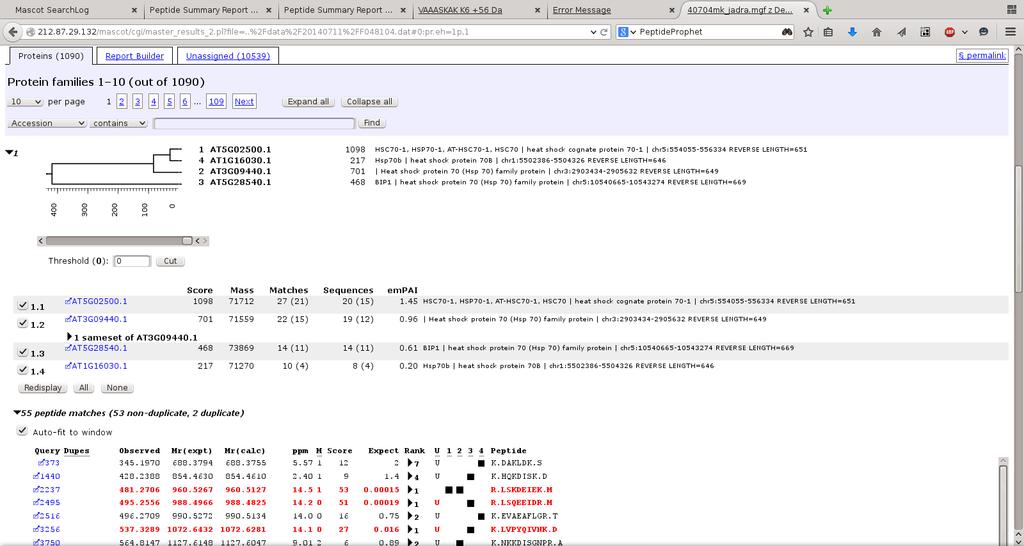
Task: Select the Proteins (1090) tab
Action: pos(51,56)
